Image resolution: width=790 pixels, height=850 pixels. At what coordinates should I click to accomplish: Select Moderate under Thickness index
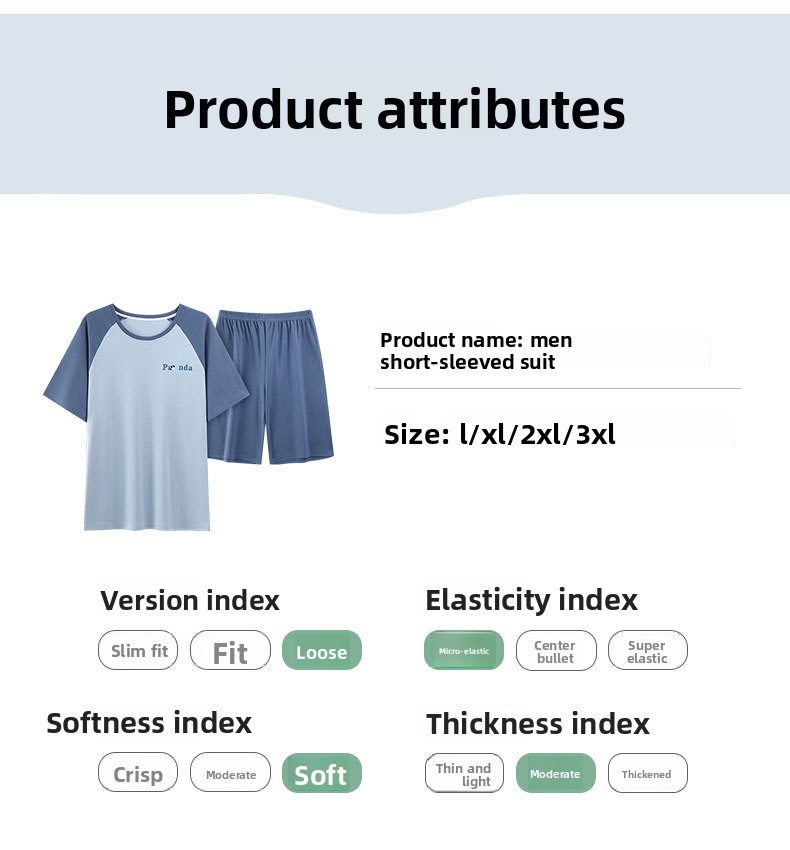(x=556, y=773)
